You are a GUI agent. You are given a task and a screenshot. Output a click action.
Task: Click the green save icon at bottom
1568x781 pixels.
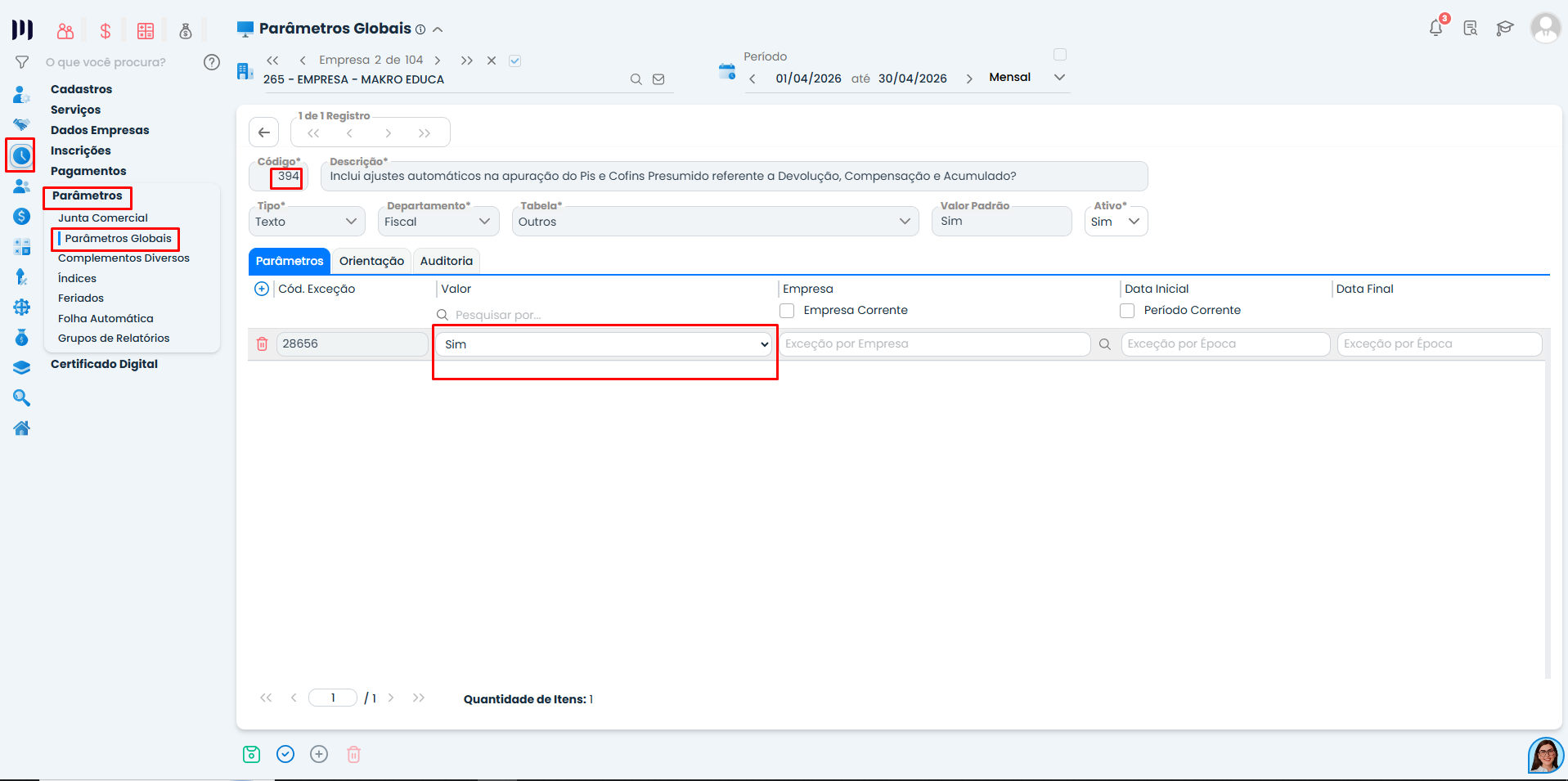coord(252,755)
